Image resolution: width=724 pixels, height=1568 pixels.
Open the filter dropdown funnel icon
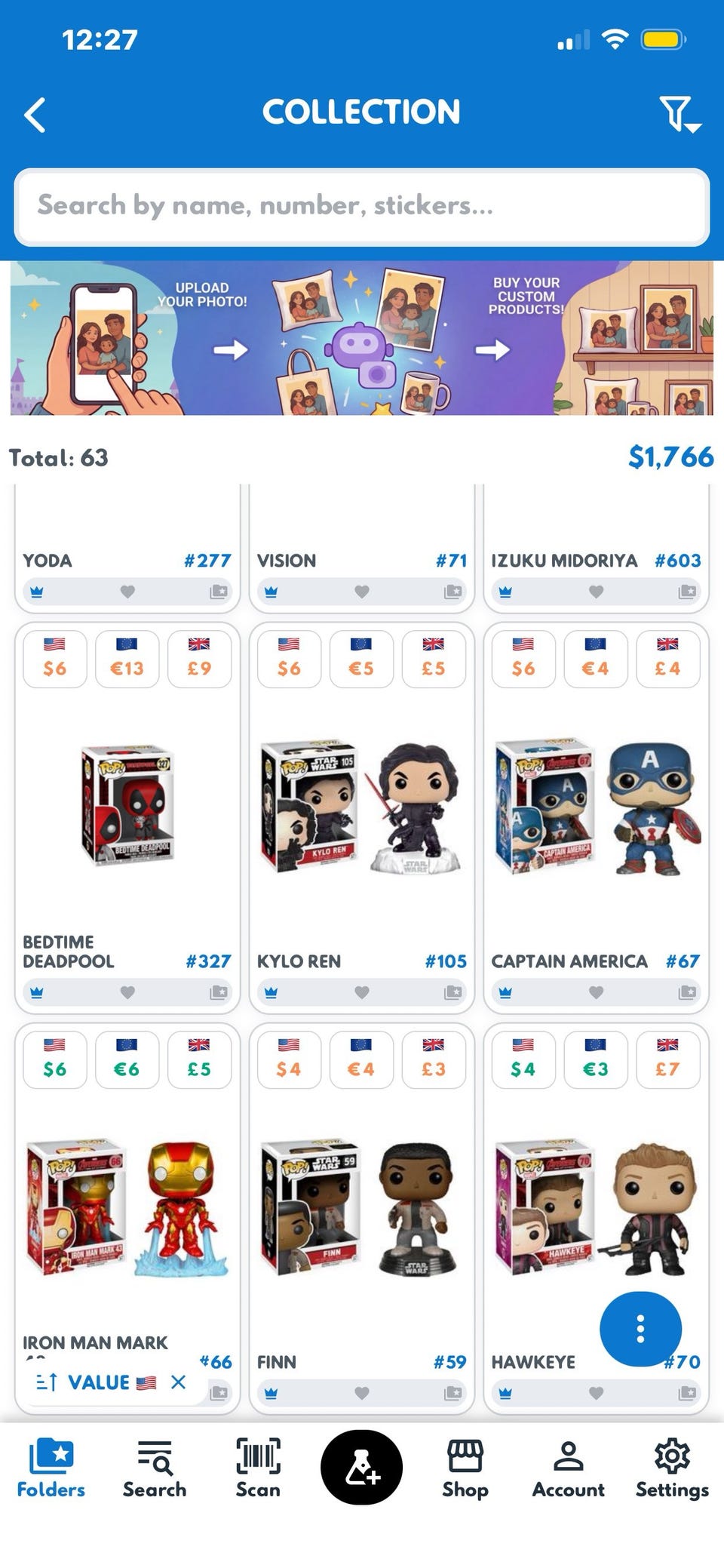click(680, 114)
